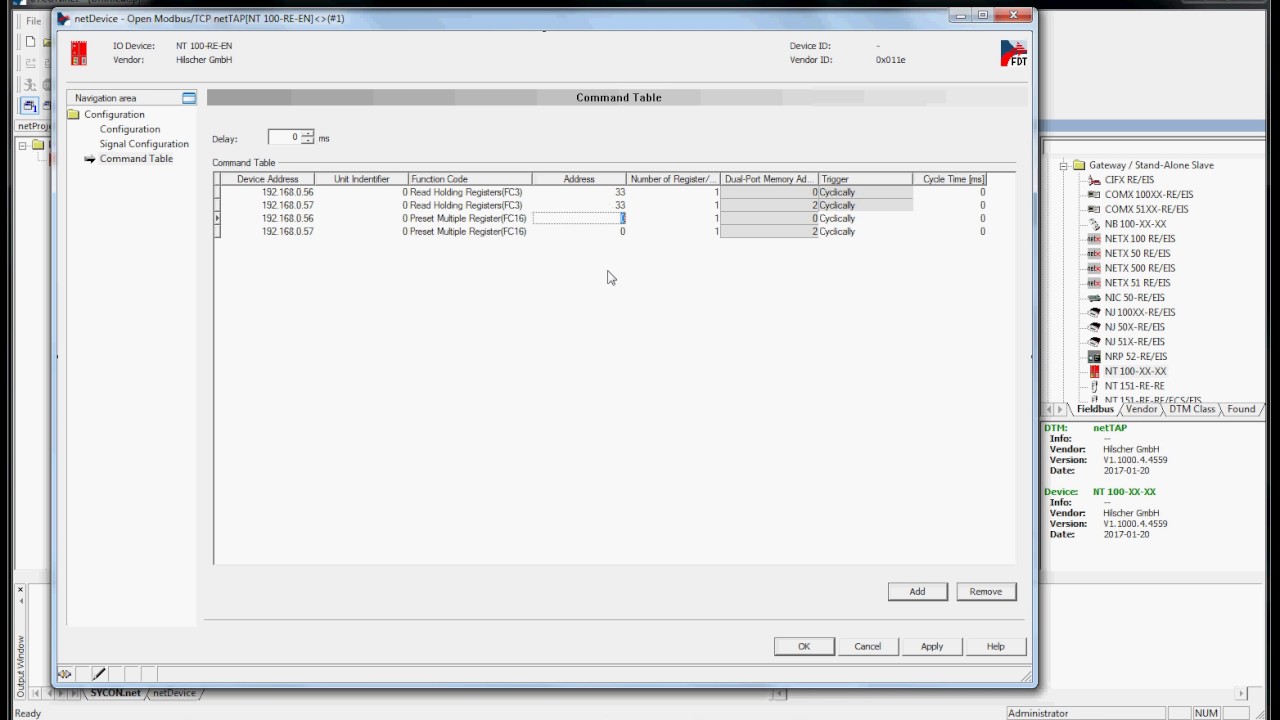The height and width of the screenshot is (720, 1280).
Task: Select the COMX 100XX-RE/EIS device icon
Action: 1094,194
